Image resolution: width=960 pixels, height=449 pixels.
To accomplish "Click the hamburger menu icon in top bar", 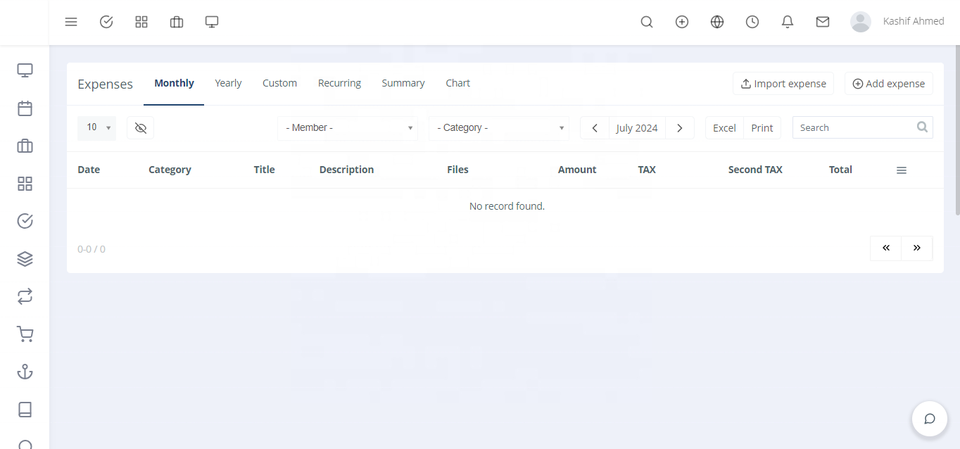I will click(x=71, y=21).
